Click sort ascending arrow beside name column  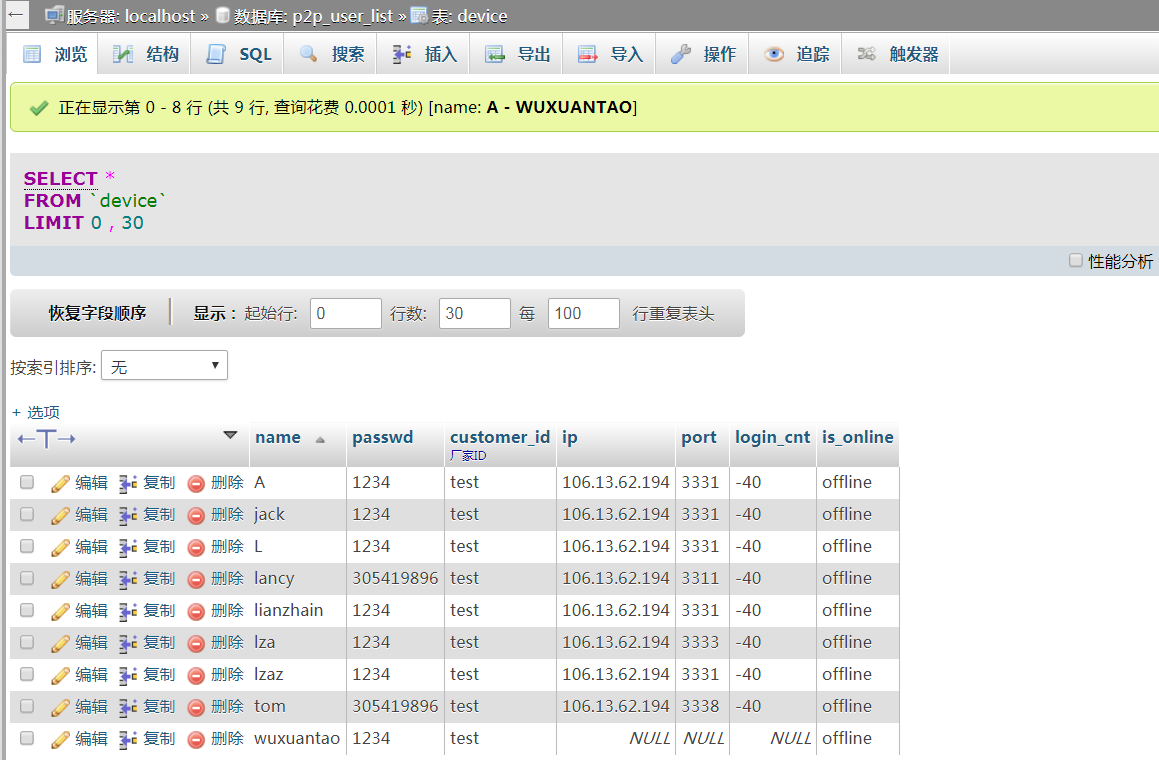coord(320,440)
